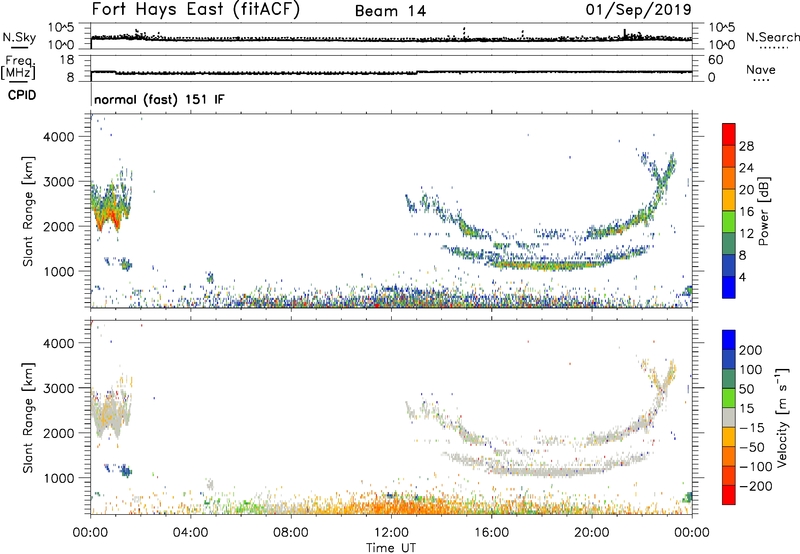800x554 pixels.
Task: Click the light green segment of Power color bar
Action: point(729,221)
